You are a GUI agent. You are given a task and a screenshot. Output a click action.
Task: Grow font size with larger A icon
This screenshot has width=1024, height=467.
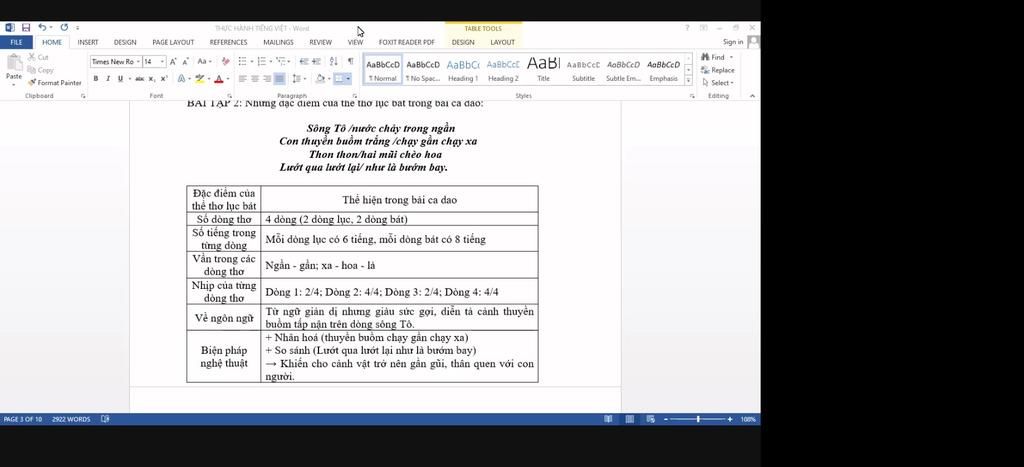point(174,61)
